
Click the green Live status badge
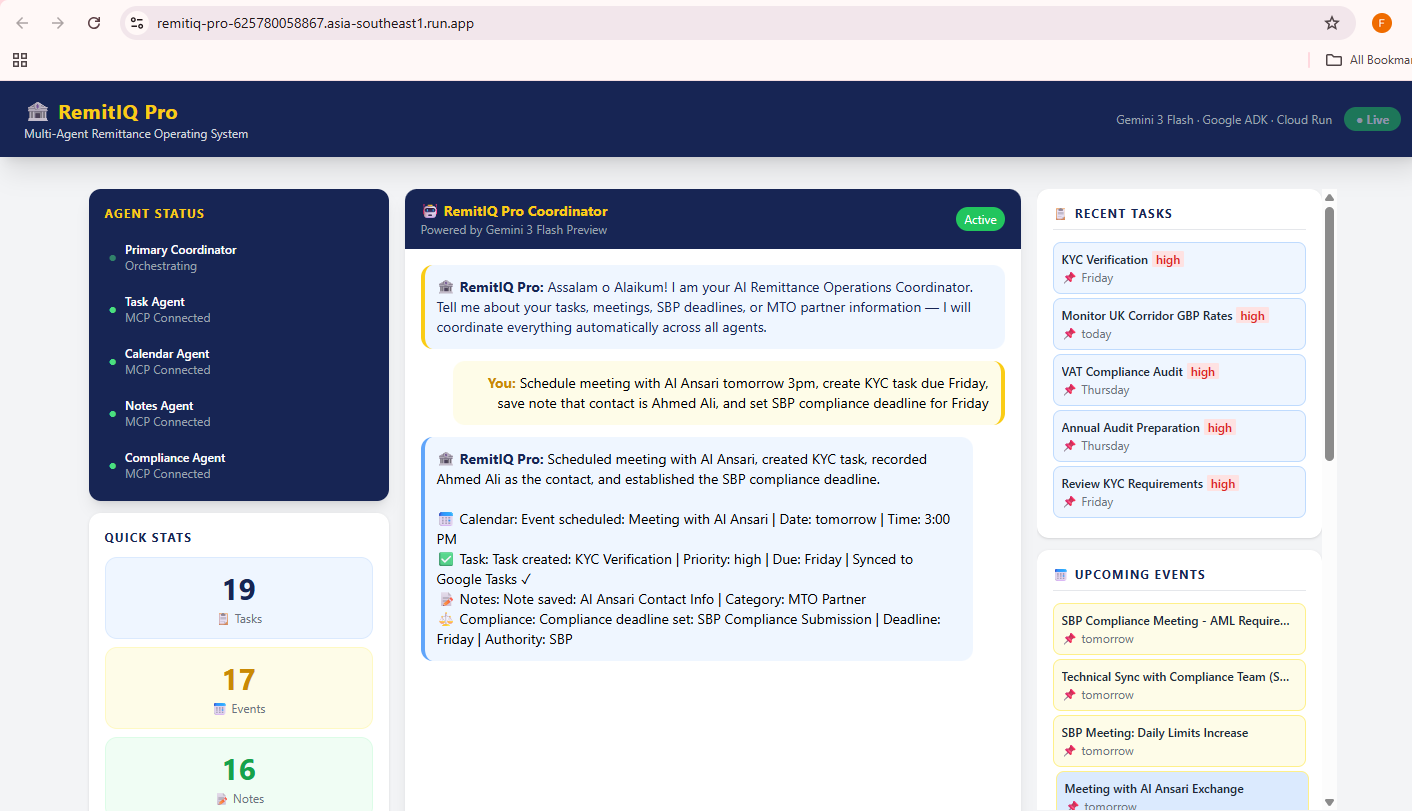tap(1373, 119)
